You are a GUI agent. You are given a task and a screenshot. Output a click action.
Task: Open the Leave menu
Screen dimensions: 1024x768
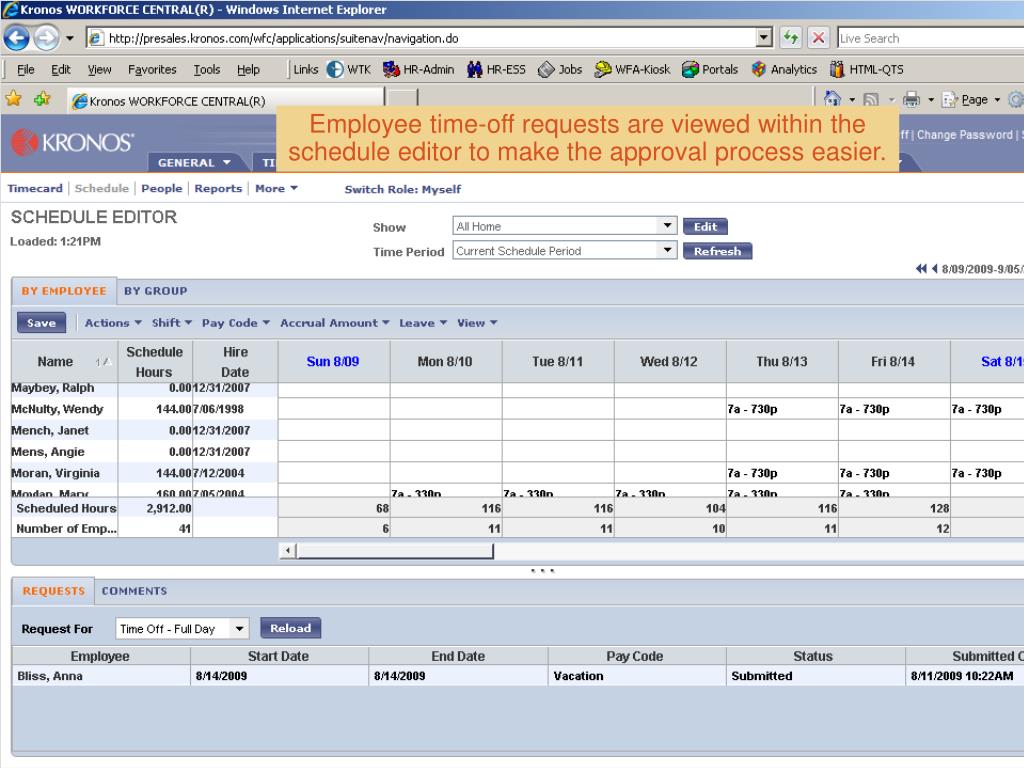(423, 323)
